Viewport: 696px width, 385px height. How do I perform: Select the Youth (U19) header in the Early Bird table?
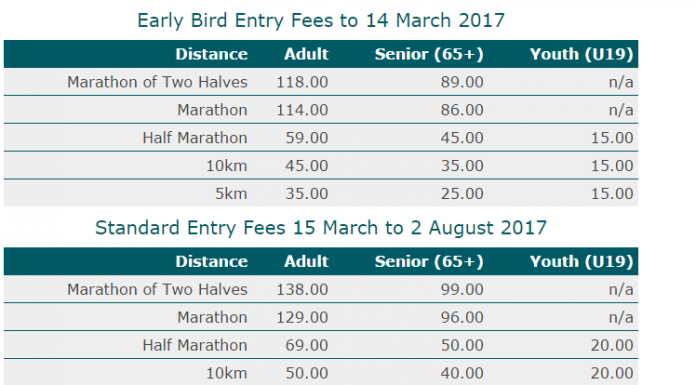tap(581, 54)
